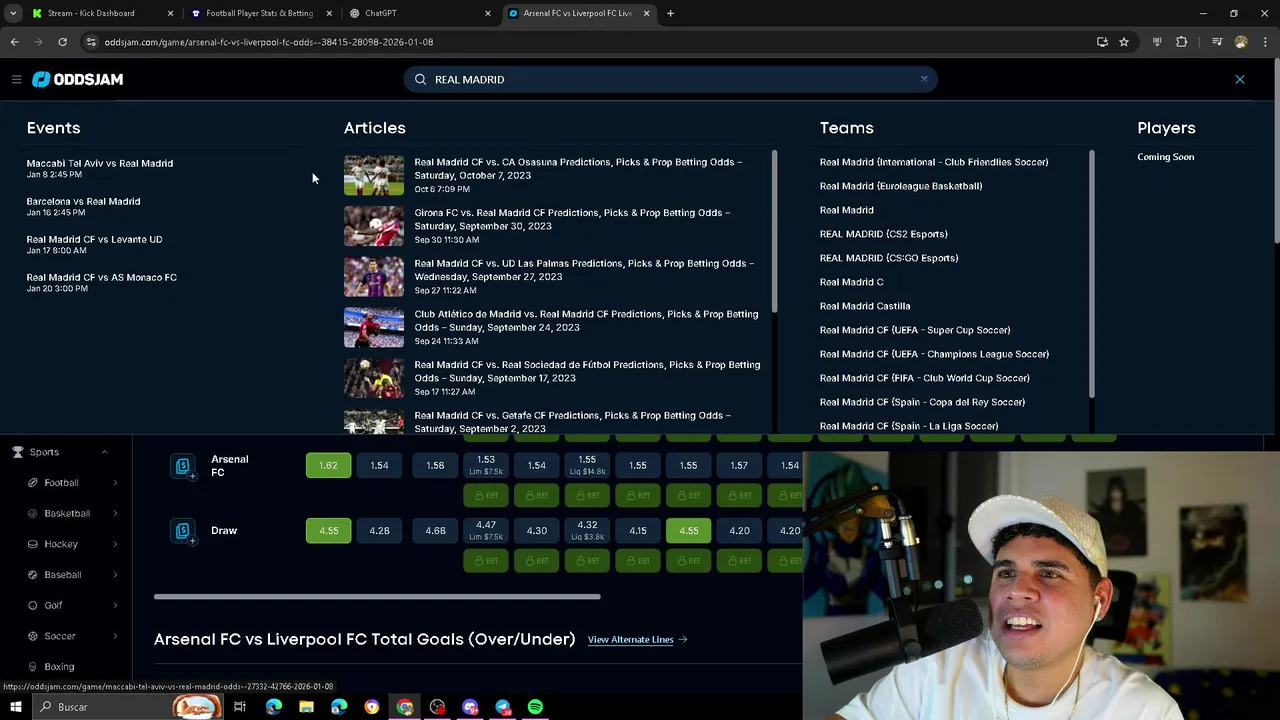Add Draw row to bet tracker
1280x720 pixels.
point(183,531)
